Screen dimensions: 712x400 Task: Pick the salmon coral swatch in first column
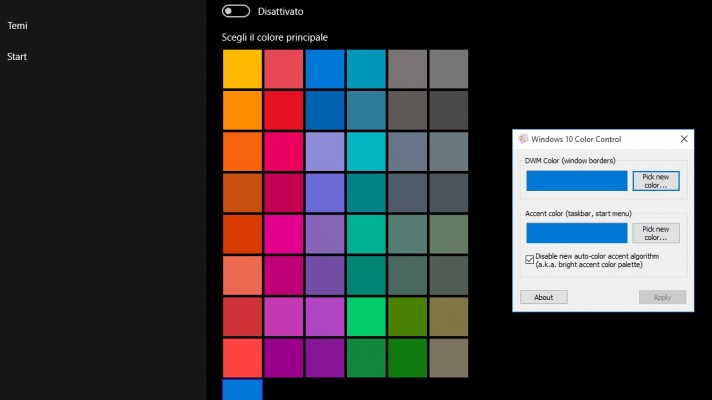click(242, 275)
